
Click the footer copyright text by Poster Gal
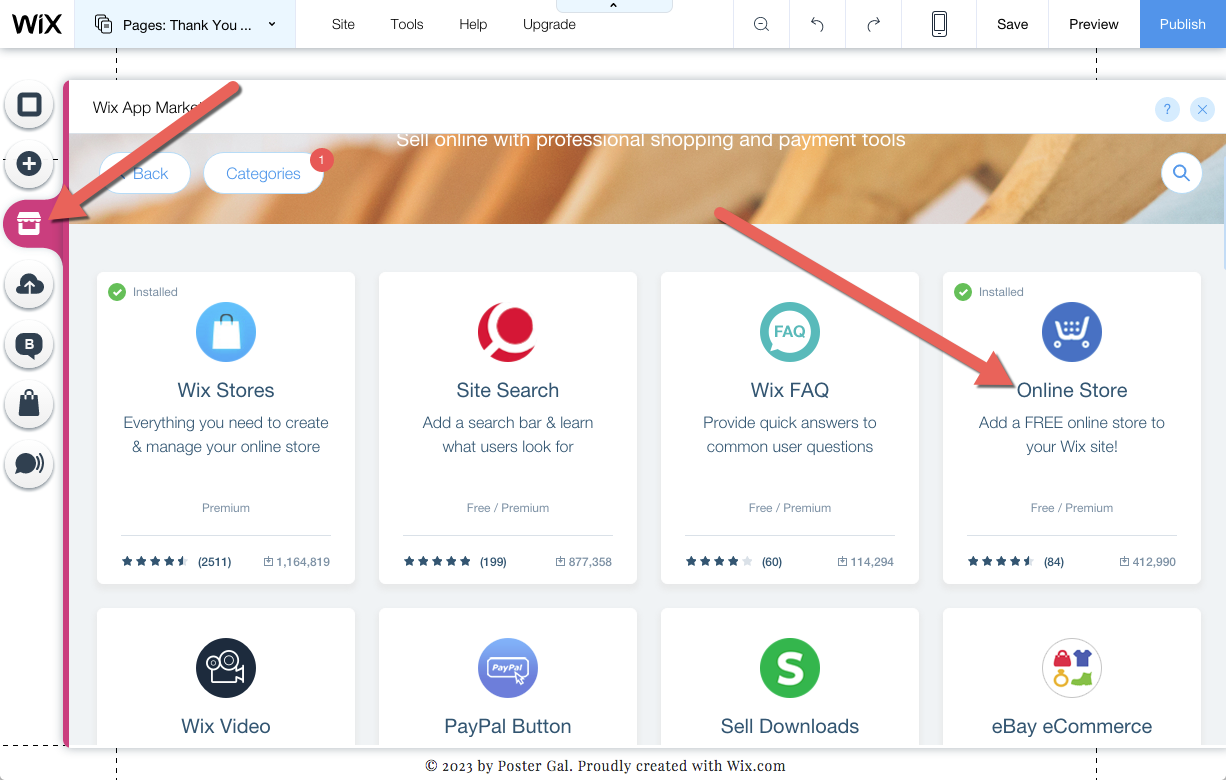tap(606, 766)
